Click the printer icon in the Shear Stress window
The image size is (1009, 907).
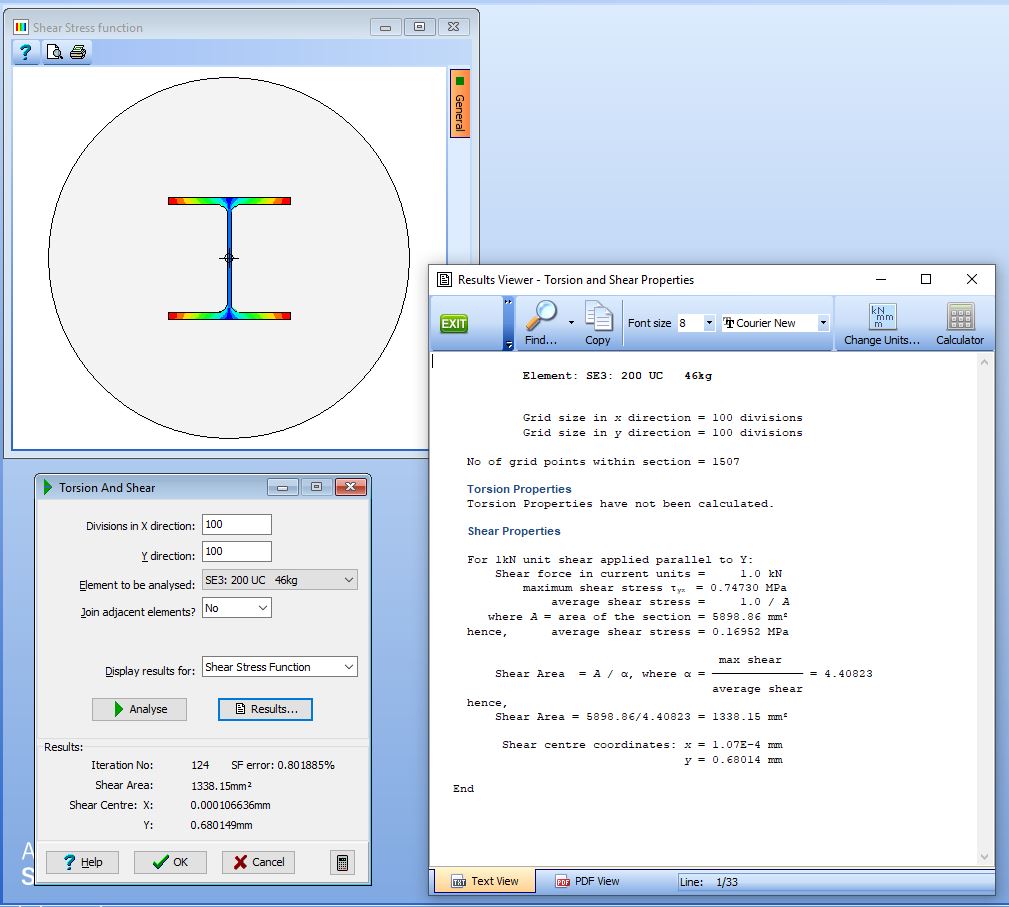[78, 53]
